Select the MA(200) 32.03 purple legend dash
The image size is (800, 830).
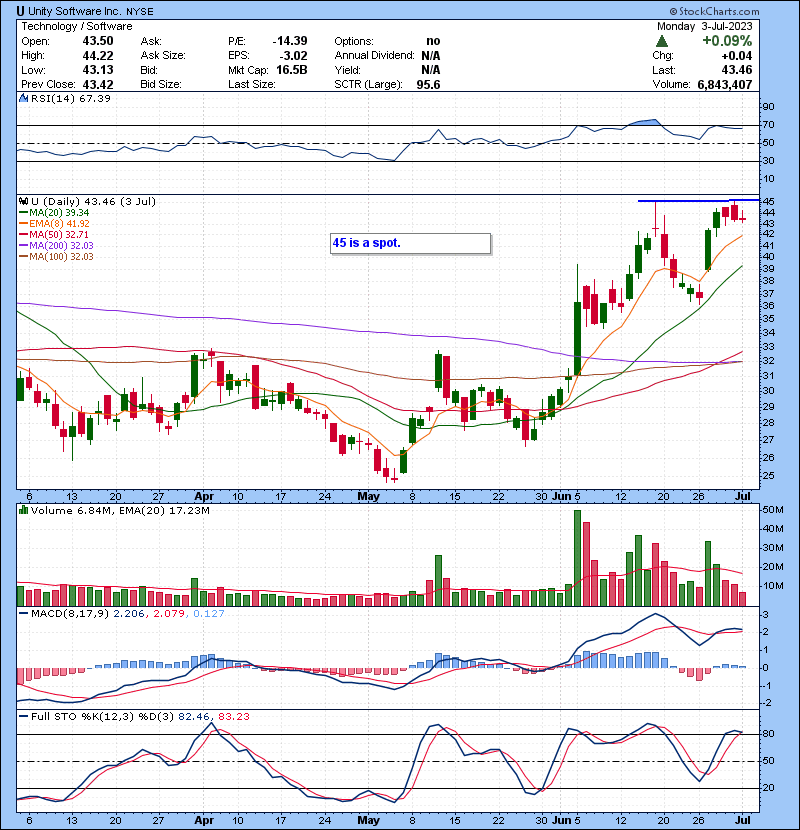[23, 246]
